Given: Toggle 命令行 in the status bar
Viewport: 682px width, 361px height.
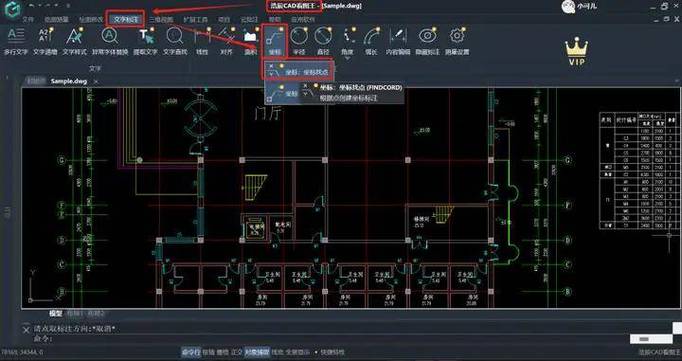Looking at the screenshot, I should [191, 352].
